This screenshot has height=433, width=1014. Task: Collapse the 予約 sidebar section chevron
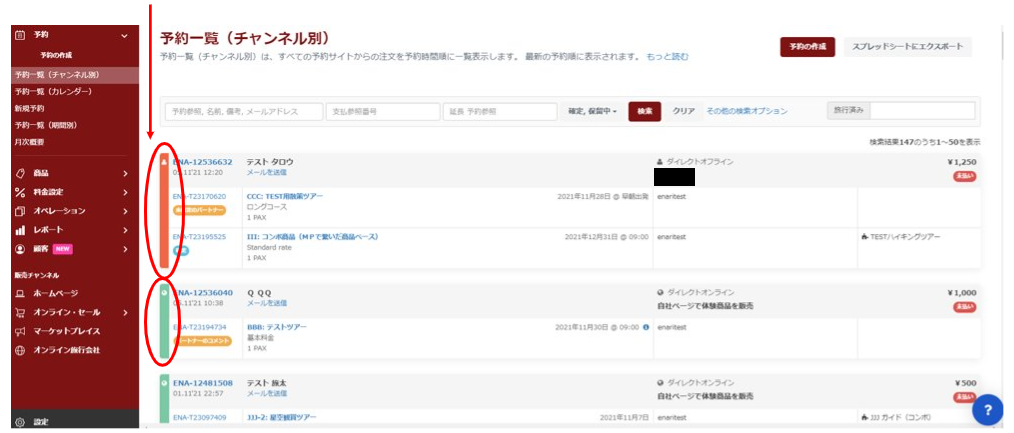[124, 36]
